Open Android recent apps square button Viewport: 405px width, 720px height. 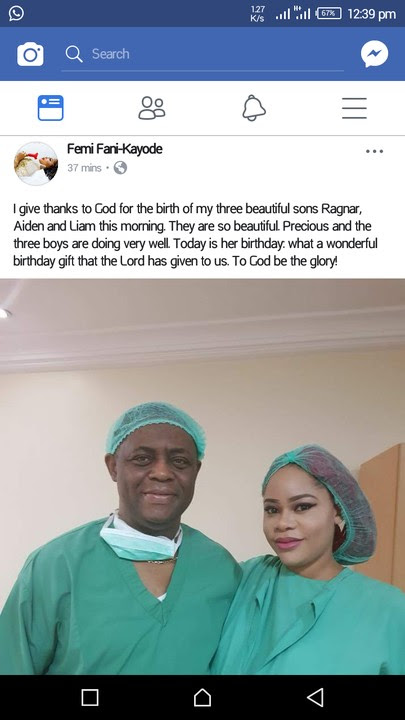[x=90, y=697]
